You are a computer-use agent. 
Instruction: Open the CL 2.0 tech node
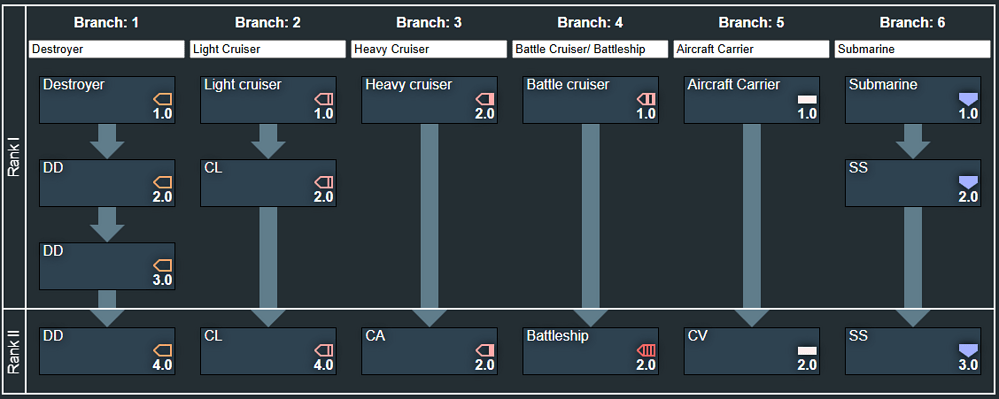pyautogui.click(x=268, y=183)
